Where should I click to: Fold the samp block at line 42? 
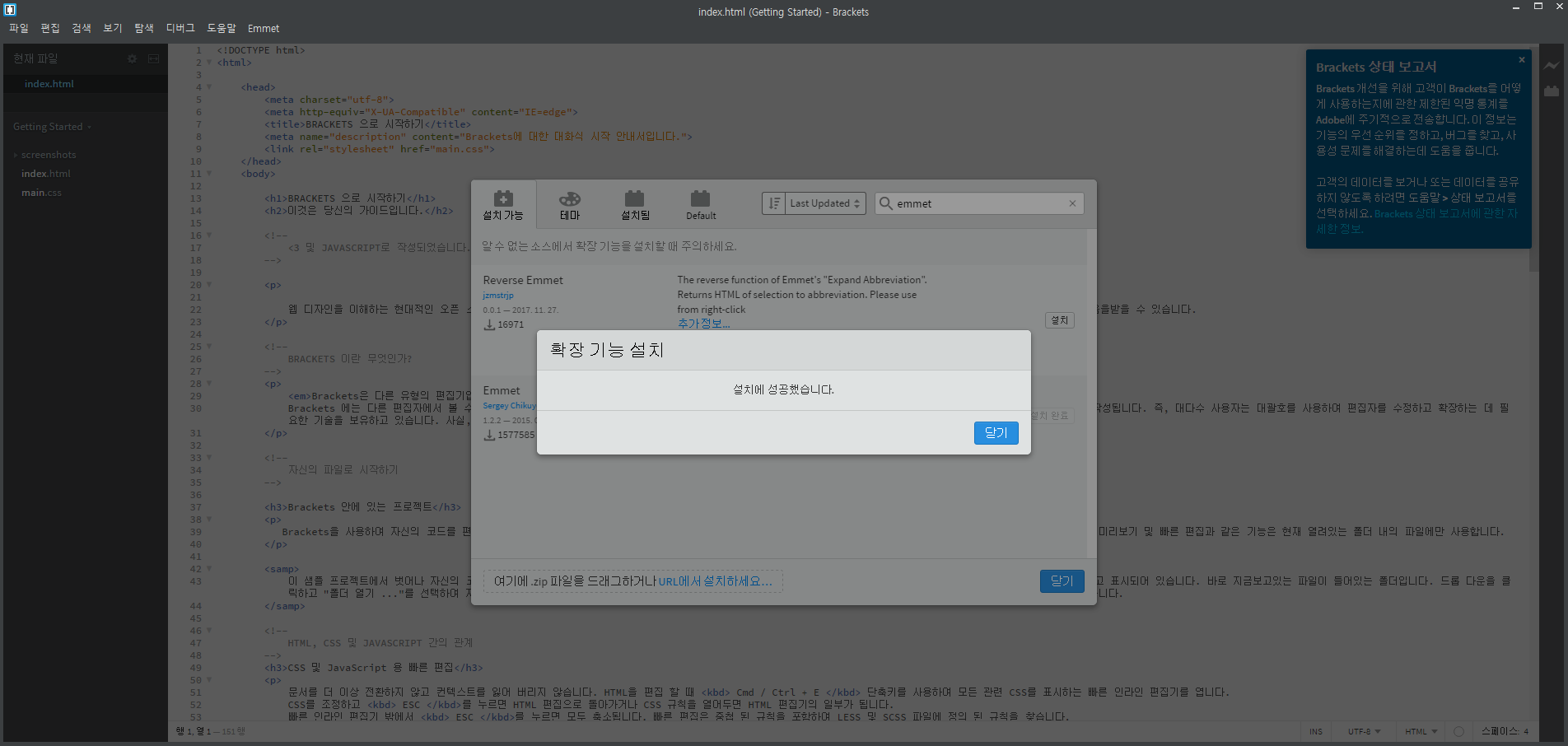[209, 569]
